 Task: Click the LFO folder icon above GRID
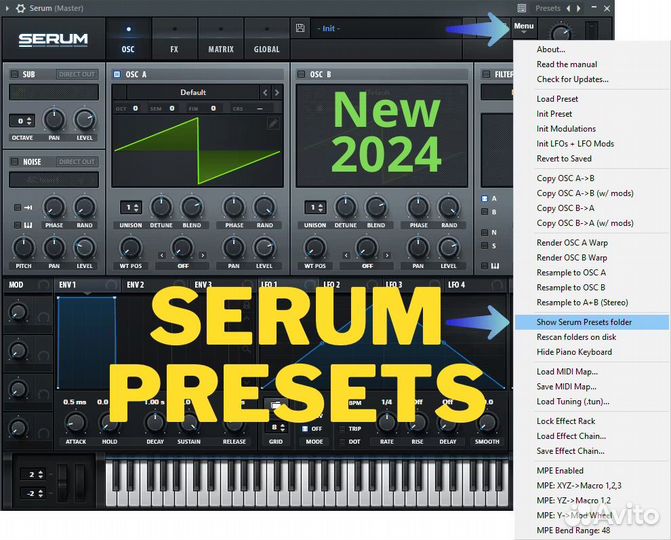(276, 404)
